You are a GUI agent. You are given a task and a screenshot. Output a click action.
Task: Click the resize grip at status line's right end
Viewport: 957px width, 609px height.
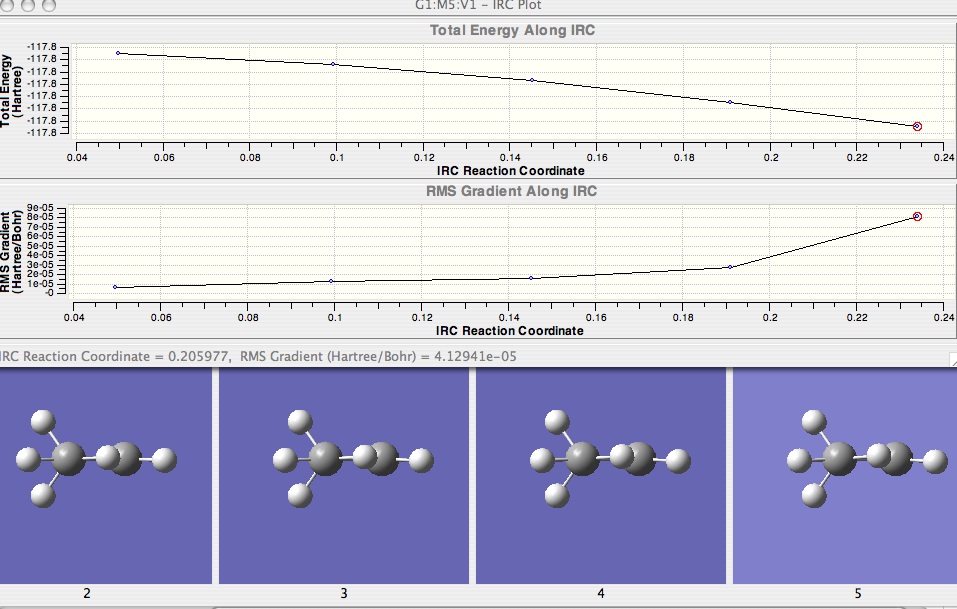click(x=953, y=360)
